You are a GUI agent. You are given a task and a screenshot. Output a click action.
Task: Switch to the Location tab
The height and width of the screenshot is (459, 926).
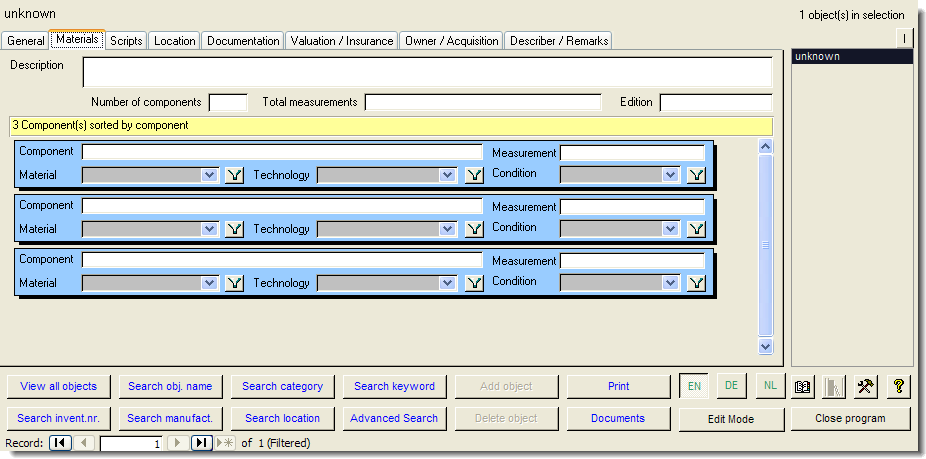tap(175, 41)
